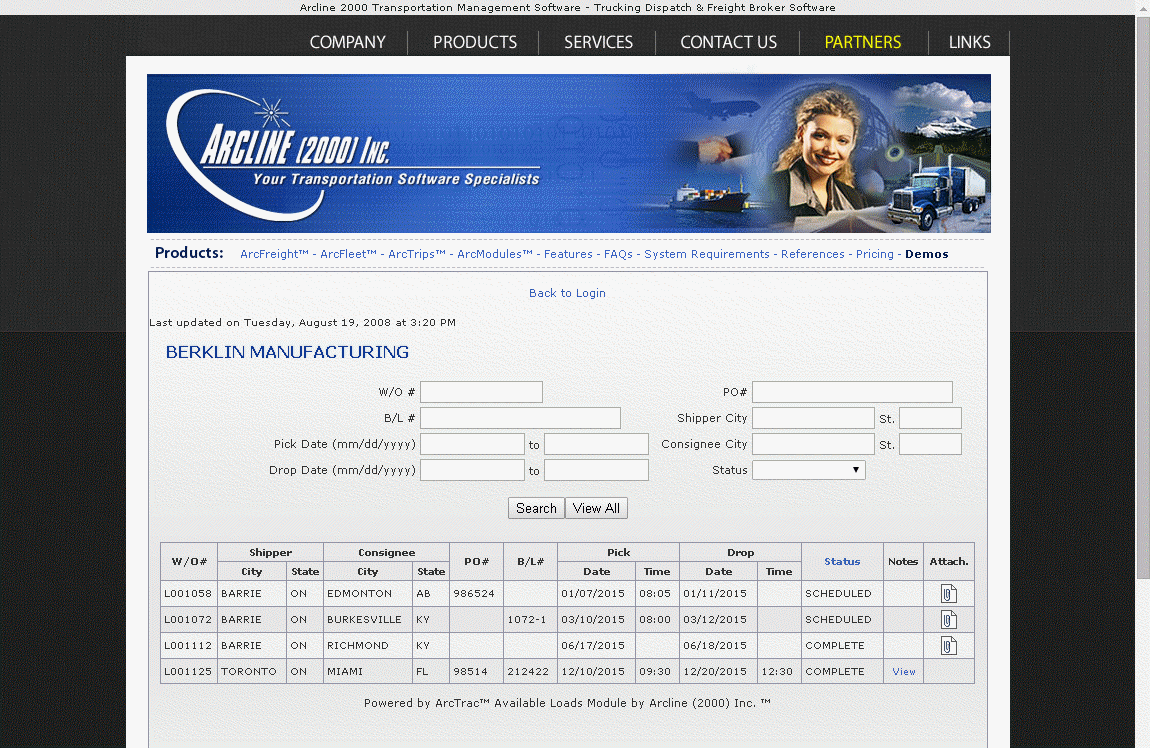Screen dimensions: 1150x748
Task: Open the System Requirements link
Action: pyautogui.click(x=707, y=254)
